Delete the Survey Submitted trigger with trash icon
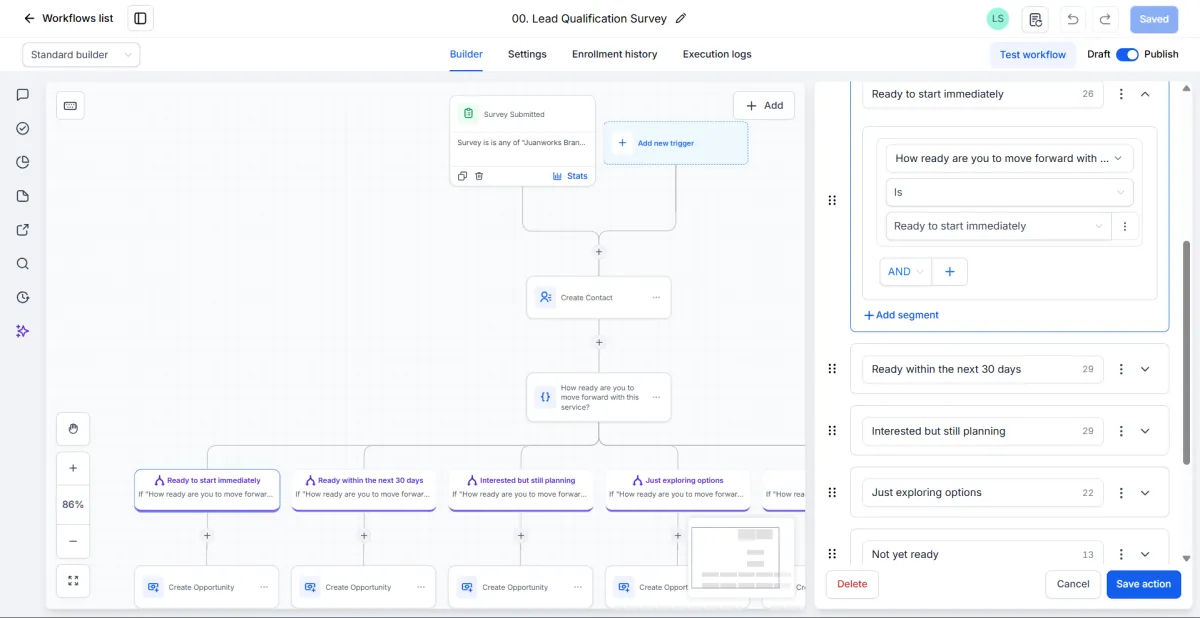The image size is (1200, 618). [x=479, y=176]
